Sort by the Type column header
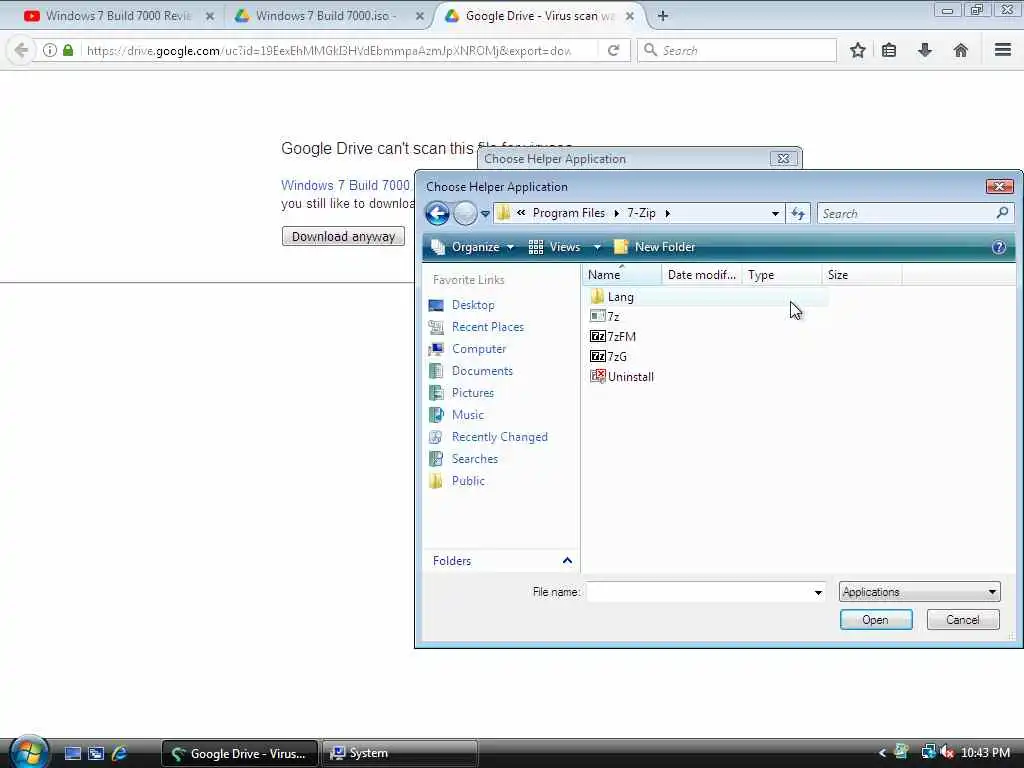Viewport: 1024px width, 768px height. click(x=782, y=275)
